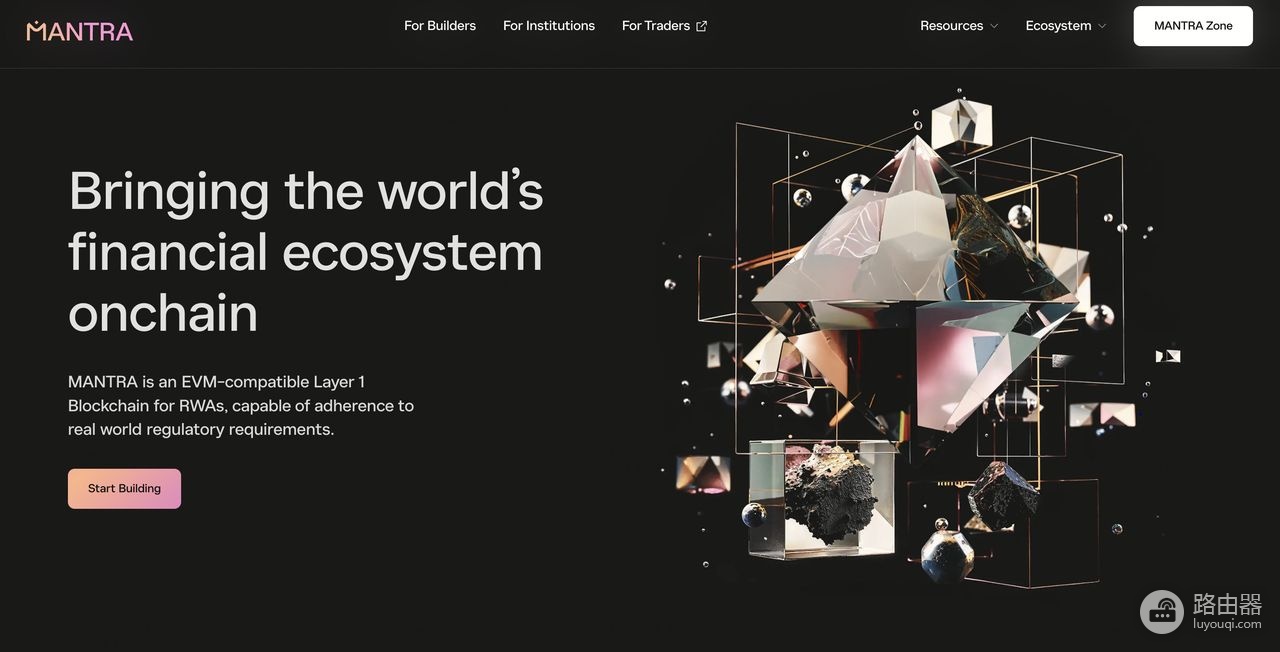Click the EVM-compatible Layer 1 description paragraph
This screenshot has height=652, width=1280.
pyautogui.click(x=241, y=405)
